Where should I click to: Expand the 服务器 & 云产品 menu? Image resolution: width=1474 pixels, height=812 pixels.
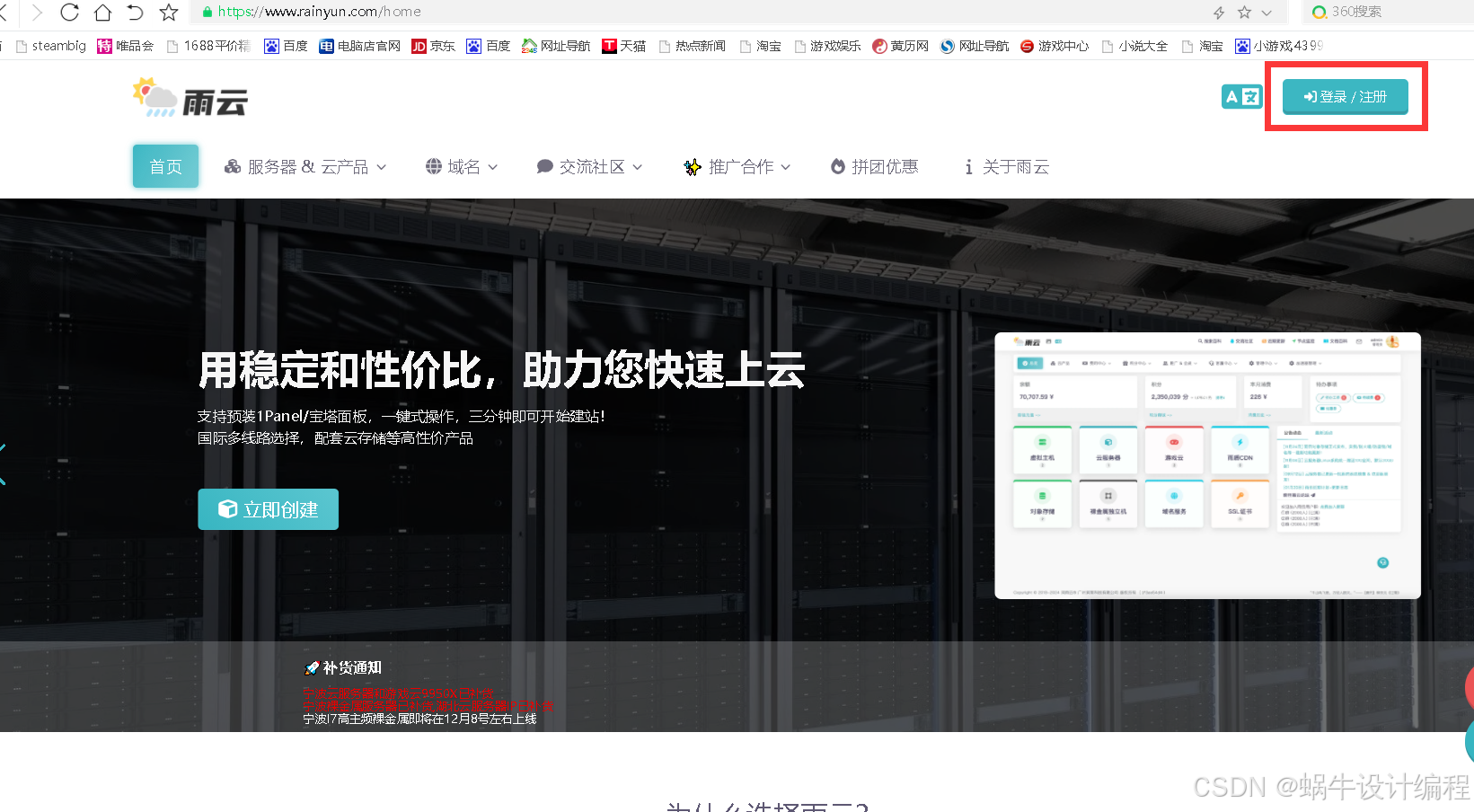(x=305, y=166)
